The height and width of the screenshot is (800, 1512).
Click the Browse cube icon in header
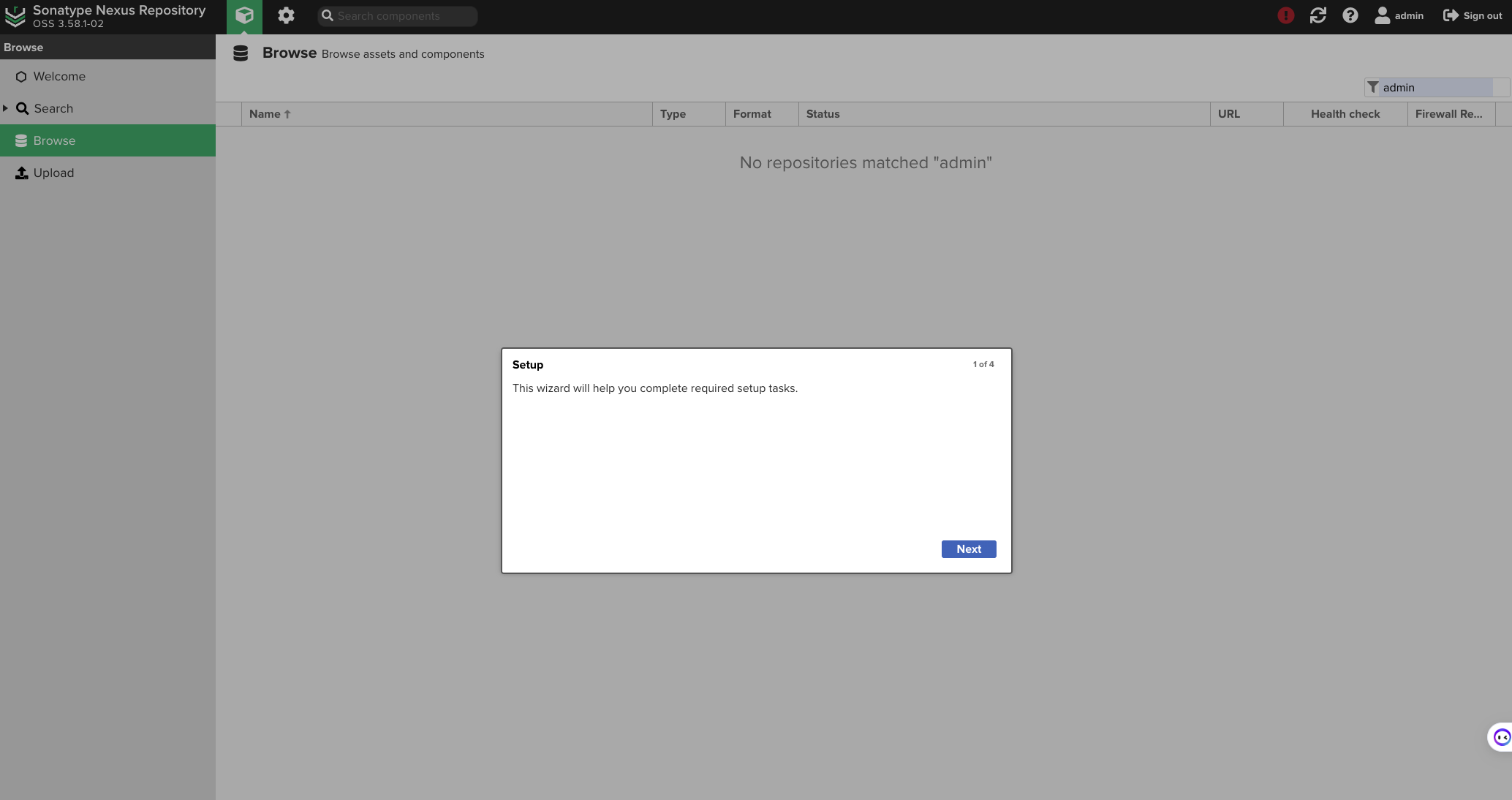click(x=244, y=16)
